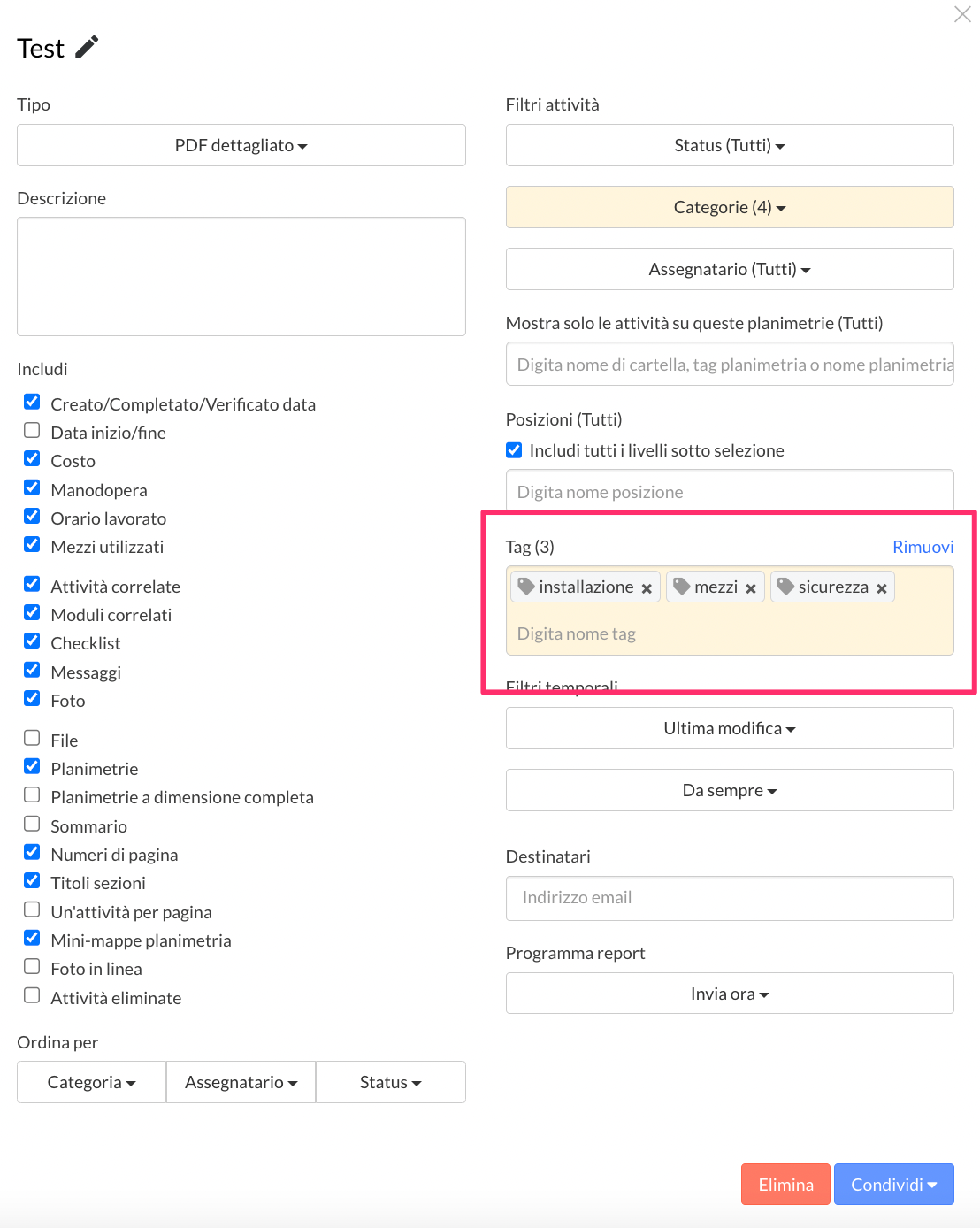Click the Condividi share button
The height and width of the screenshot is (1228, 980).
[x=893, y=1185]
